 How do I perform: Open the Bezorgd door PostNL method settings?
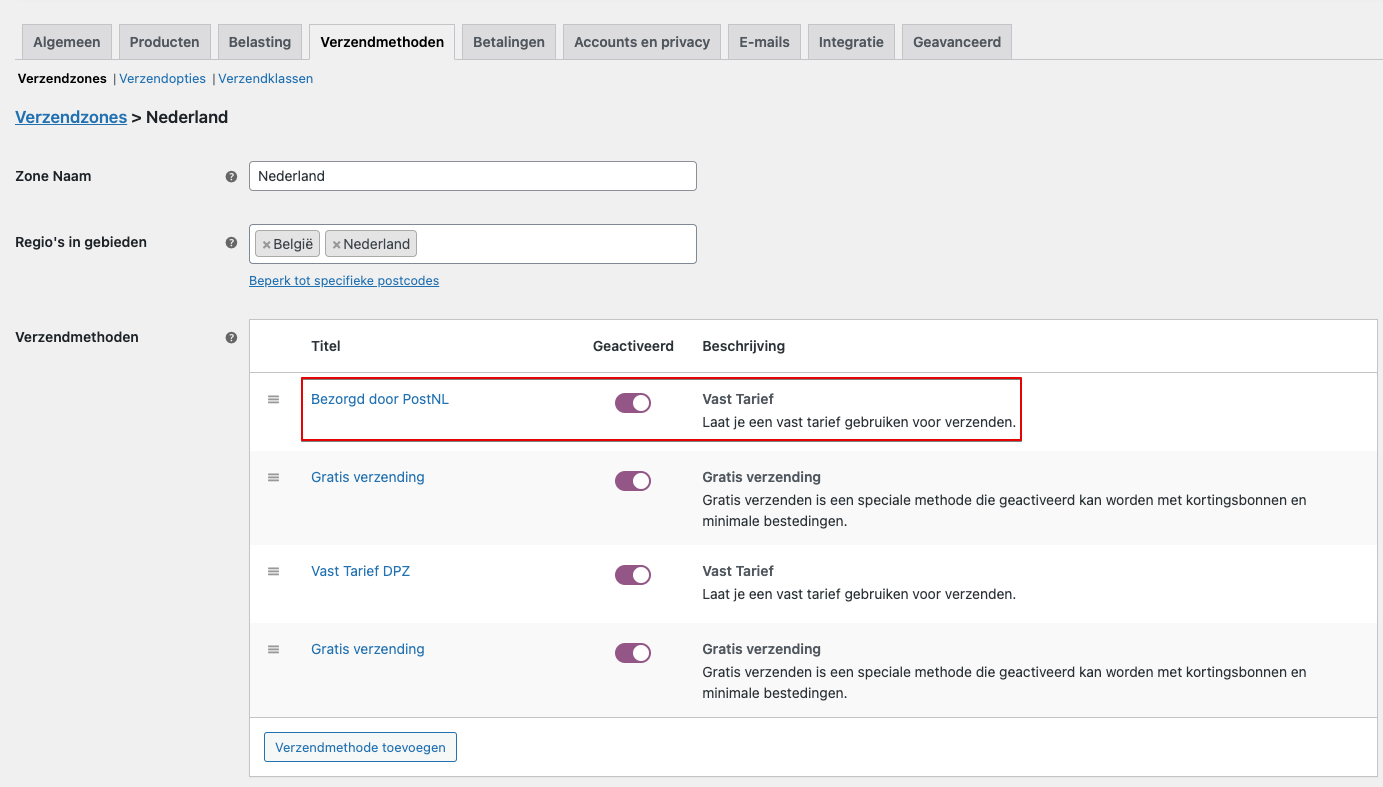coord(380,398)
